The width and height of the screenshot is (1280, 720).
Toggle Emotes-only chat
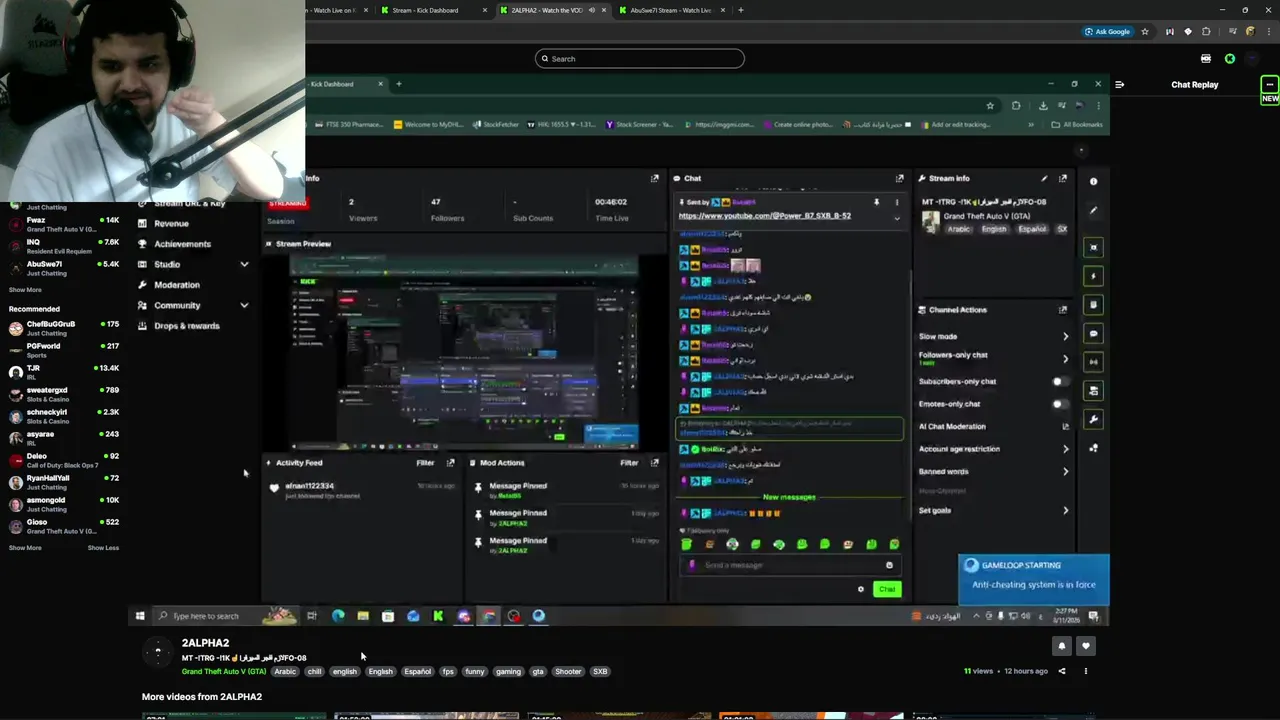click(x=1059, y=404)
